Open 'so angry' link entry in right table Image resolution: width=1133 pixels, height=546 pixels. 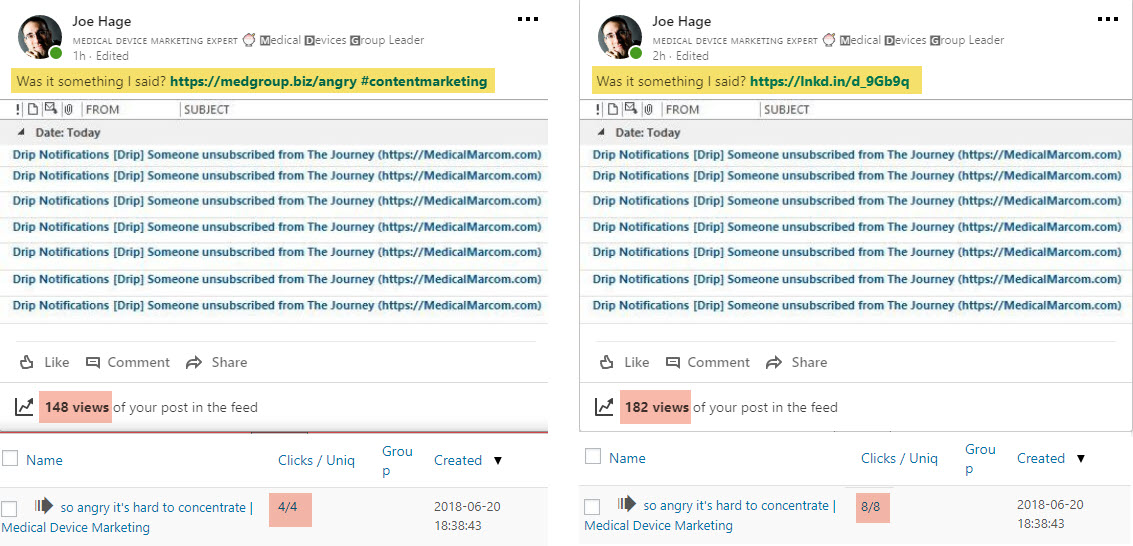click(x=710, y=515)
